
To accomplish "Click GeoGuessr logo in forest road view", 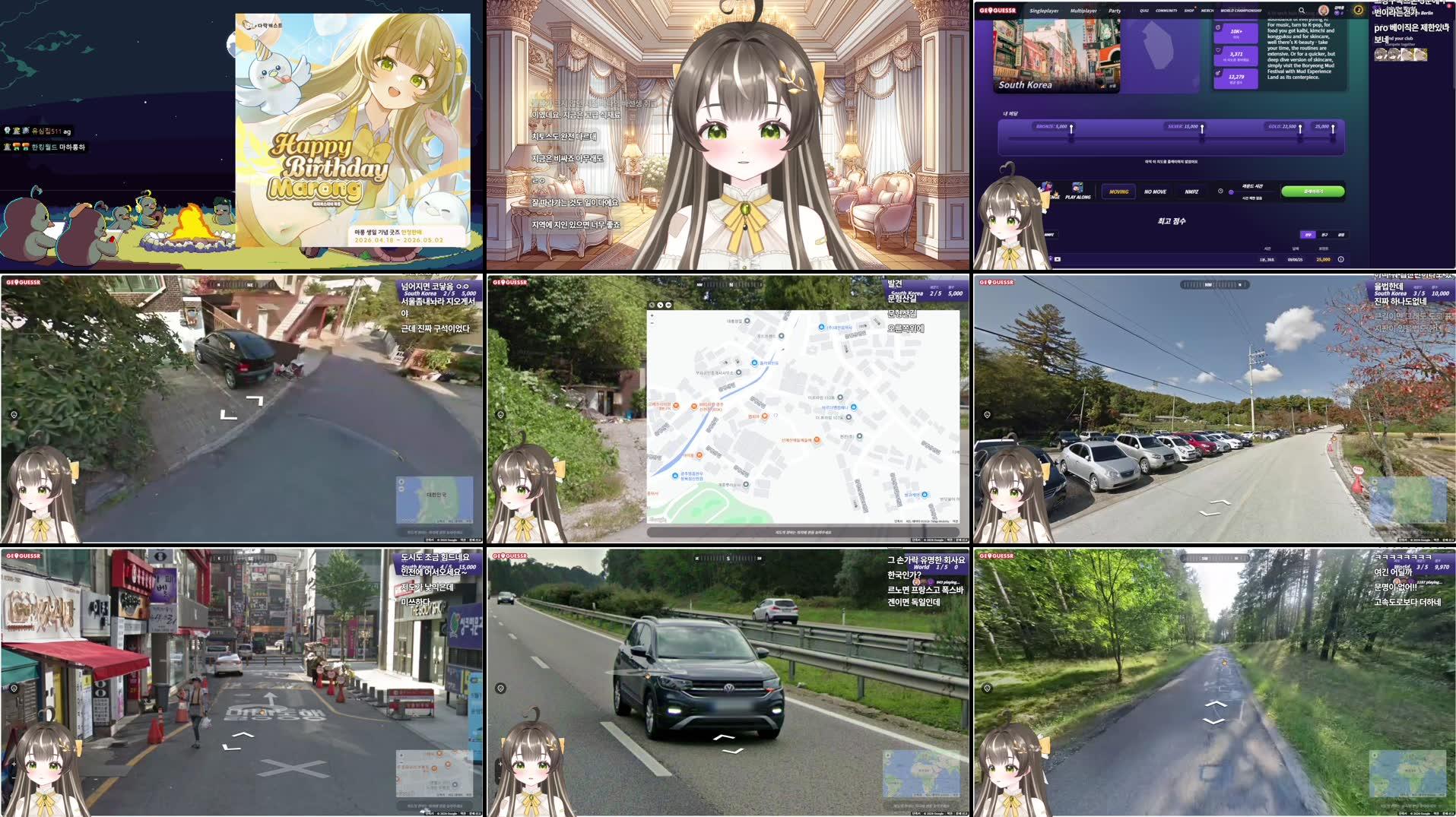I will click(x=997, y=556).
